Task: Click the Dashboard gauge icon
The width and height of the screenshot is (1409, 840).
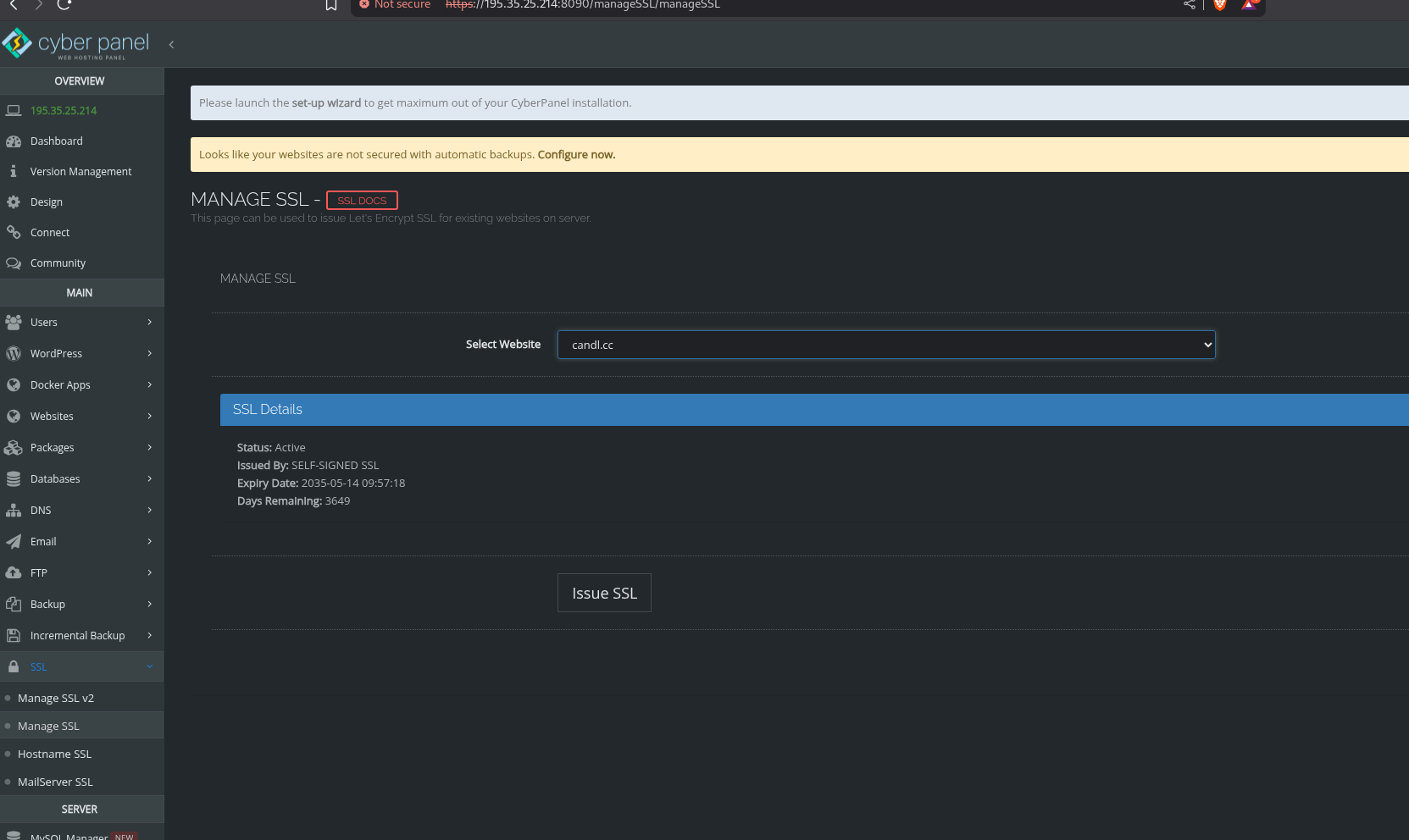Action: coord(14,141)
